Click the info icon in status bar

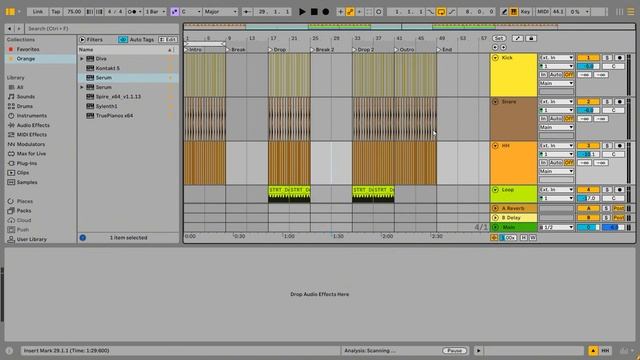9,351
